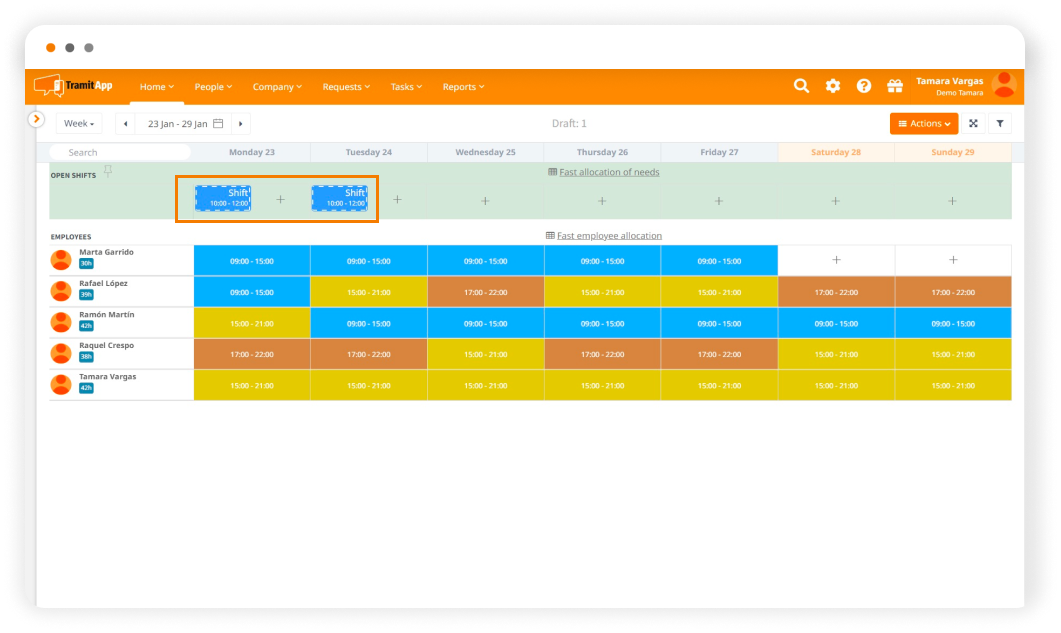The height and width of the screenshot is (633, 1061).
Task: Click in the employee Search field
Action: coord(120,152)
